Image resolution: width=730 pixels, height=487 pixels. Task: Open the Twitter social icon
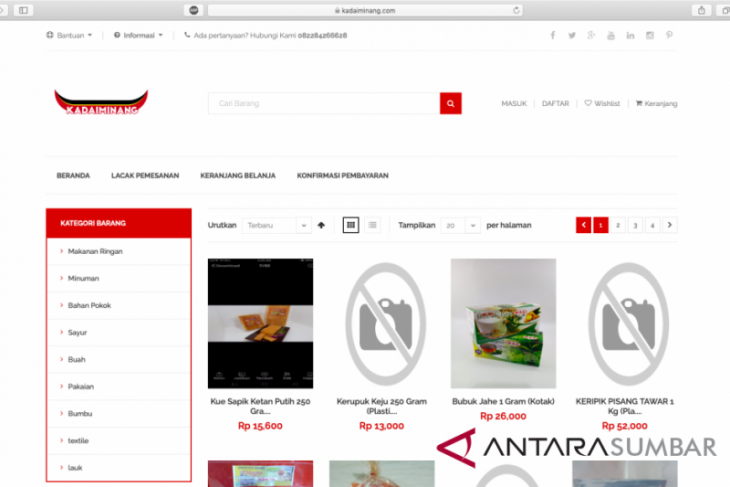tap(572, 35)
